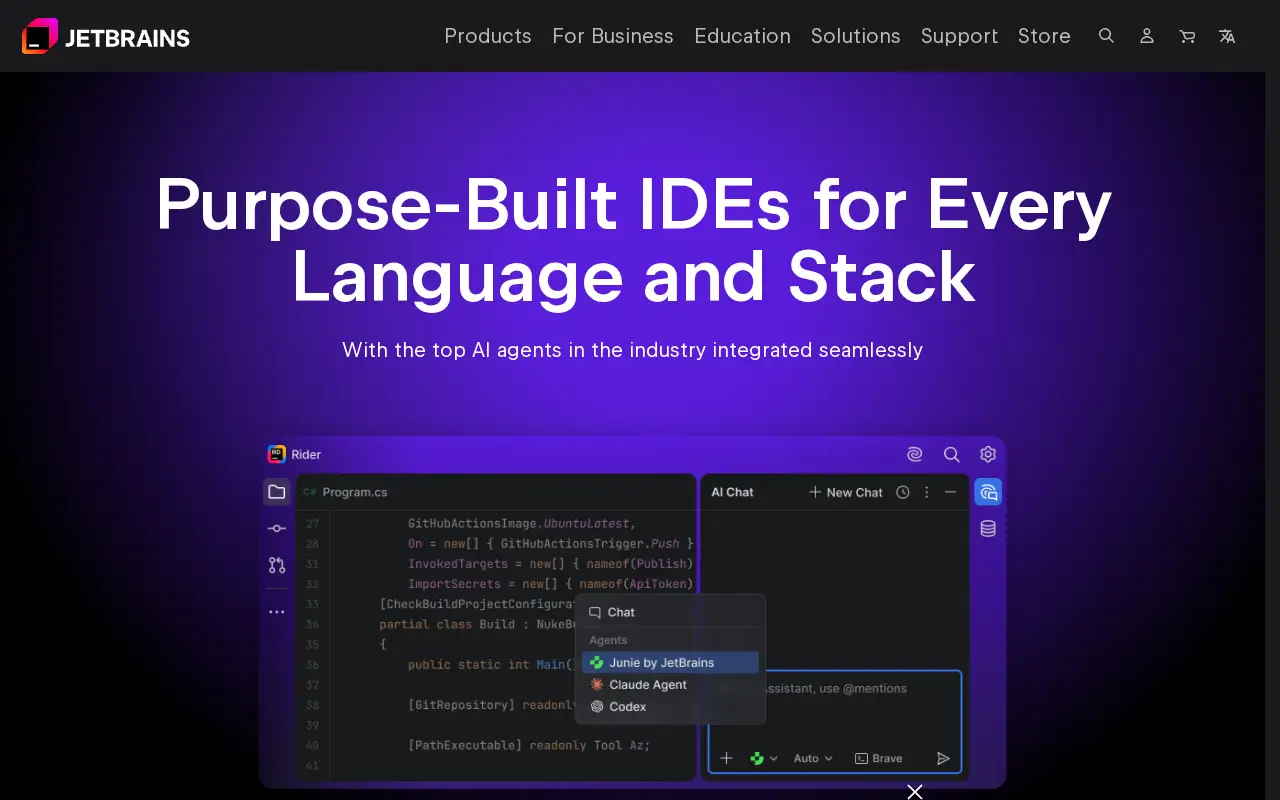Viewport: 1280px width, 800px height.
Task: Open the Support menu
Action: pos(959,36)
